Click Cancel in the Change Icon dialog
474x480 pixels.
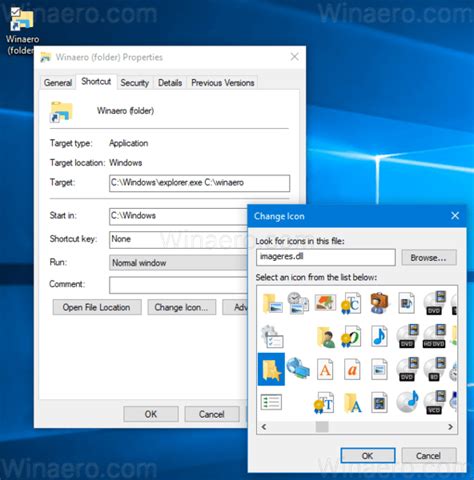(x=429, y=456)
